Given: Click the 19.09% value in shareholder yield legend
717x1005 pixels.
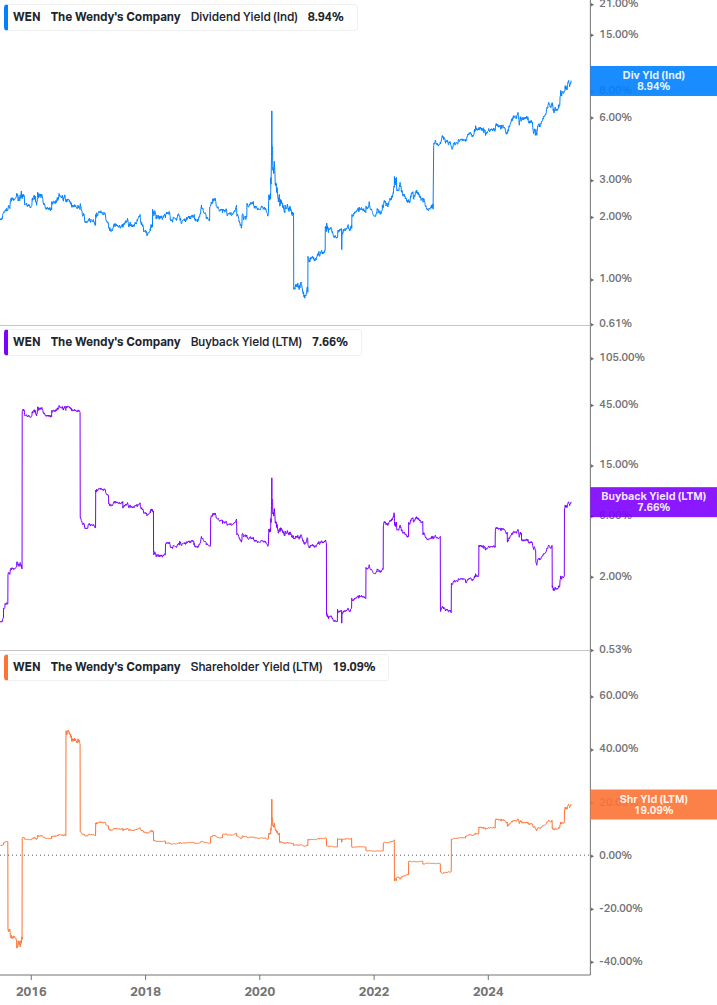Looking at the screenshot, I should 354,667.
